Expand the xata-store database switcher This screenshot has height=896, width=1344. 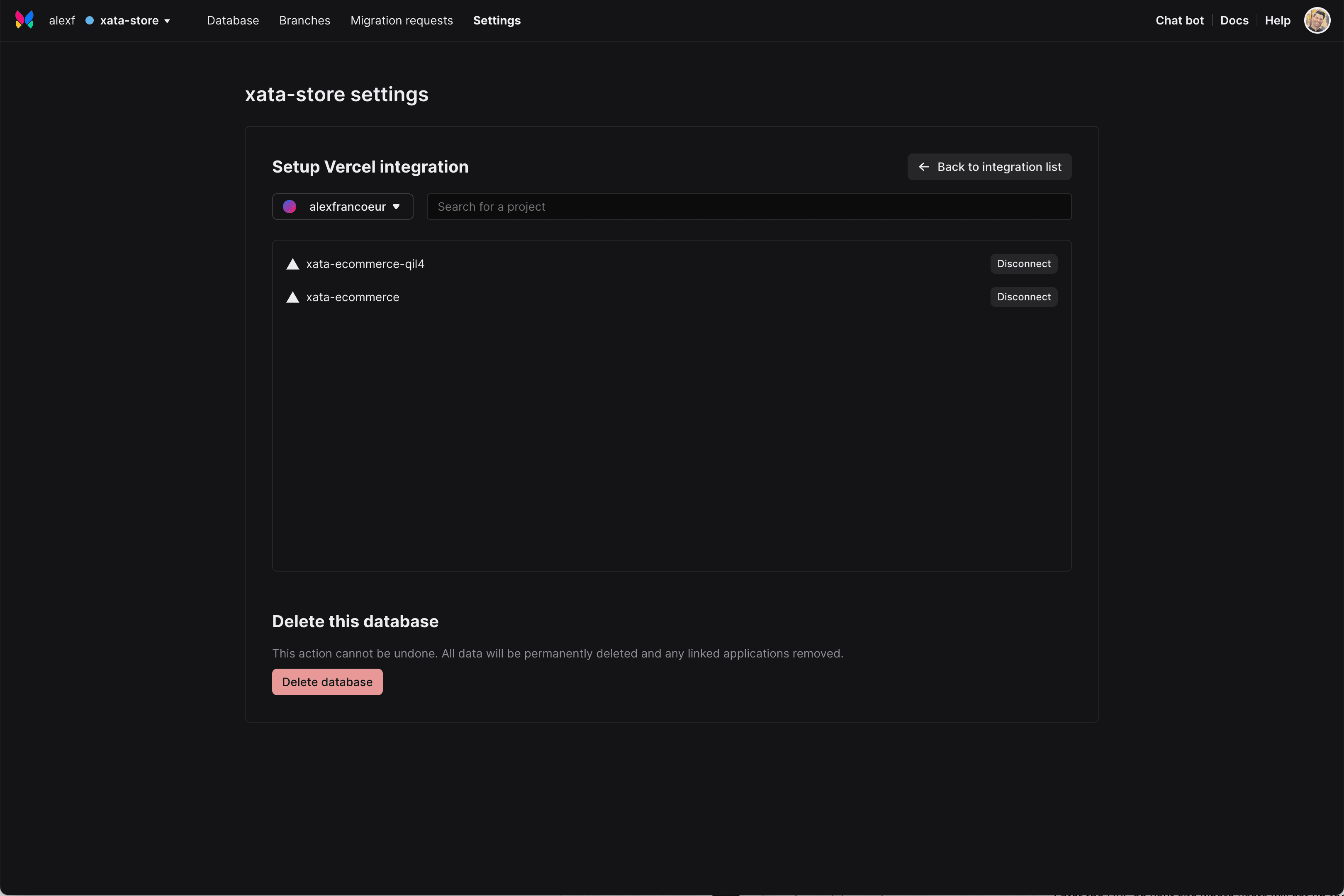(x=135, y=21)
